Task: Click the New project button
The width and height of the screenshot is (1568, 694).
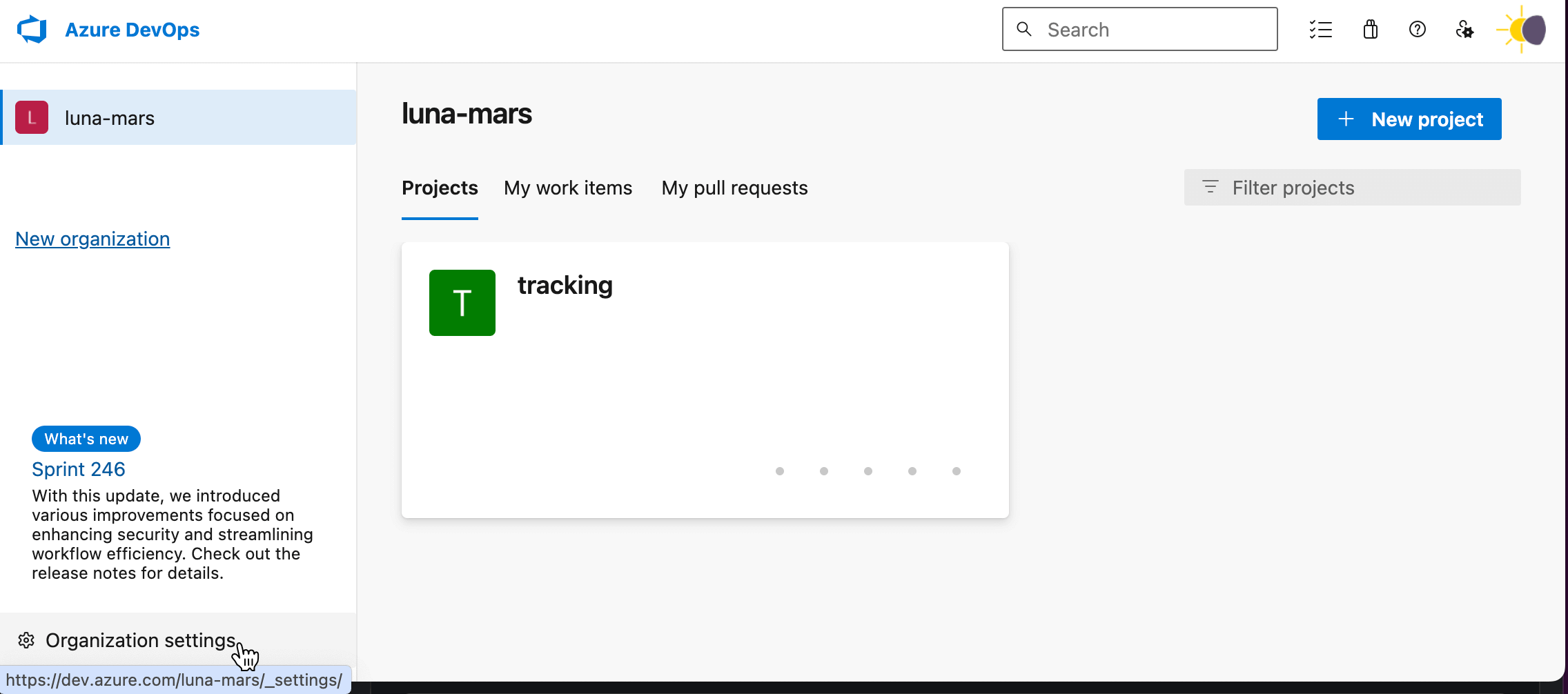Action: tap(1409, 119)
